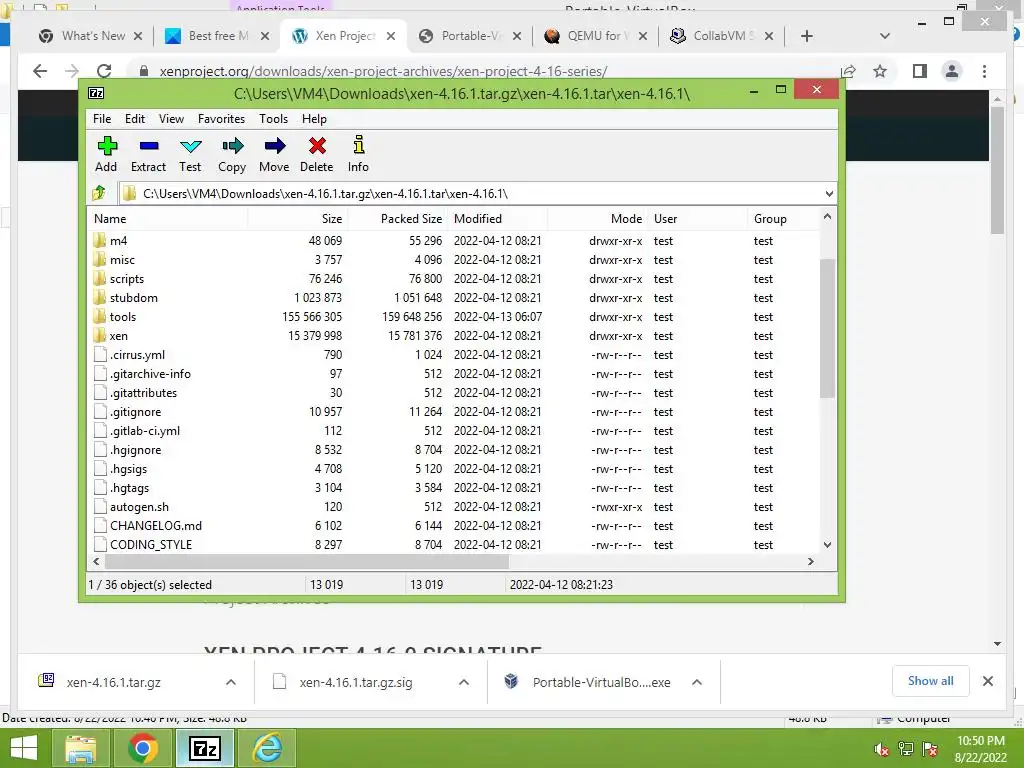This screenshot has width=1024, height=768.
Task: Open the View menu
Action: coord(171,119)
